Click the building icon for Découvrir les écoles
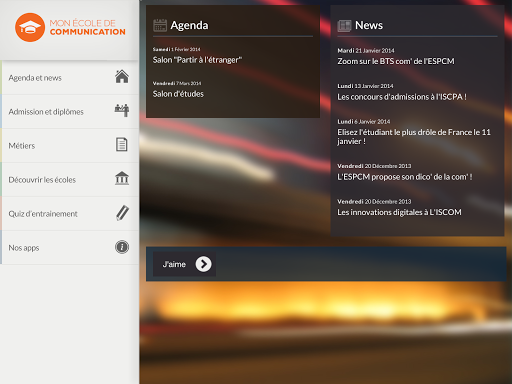Screen dimensions: 512x384 (122, 178)
